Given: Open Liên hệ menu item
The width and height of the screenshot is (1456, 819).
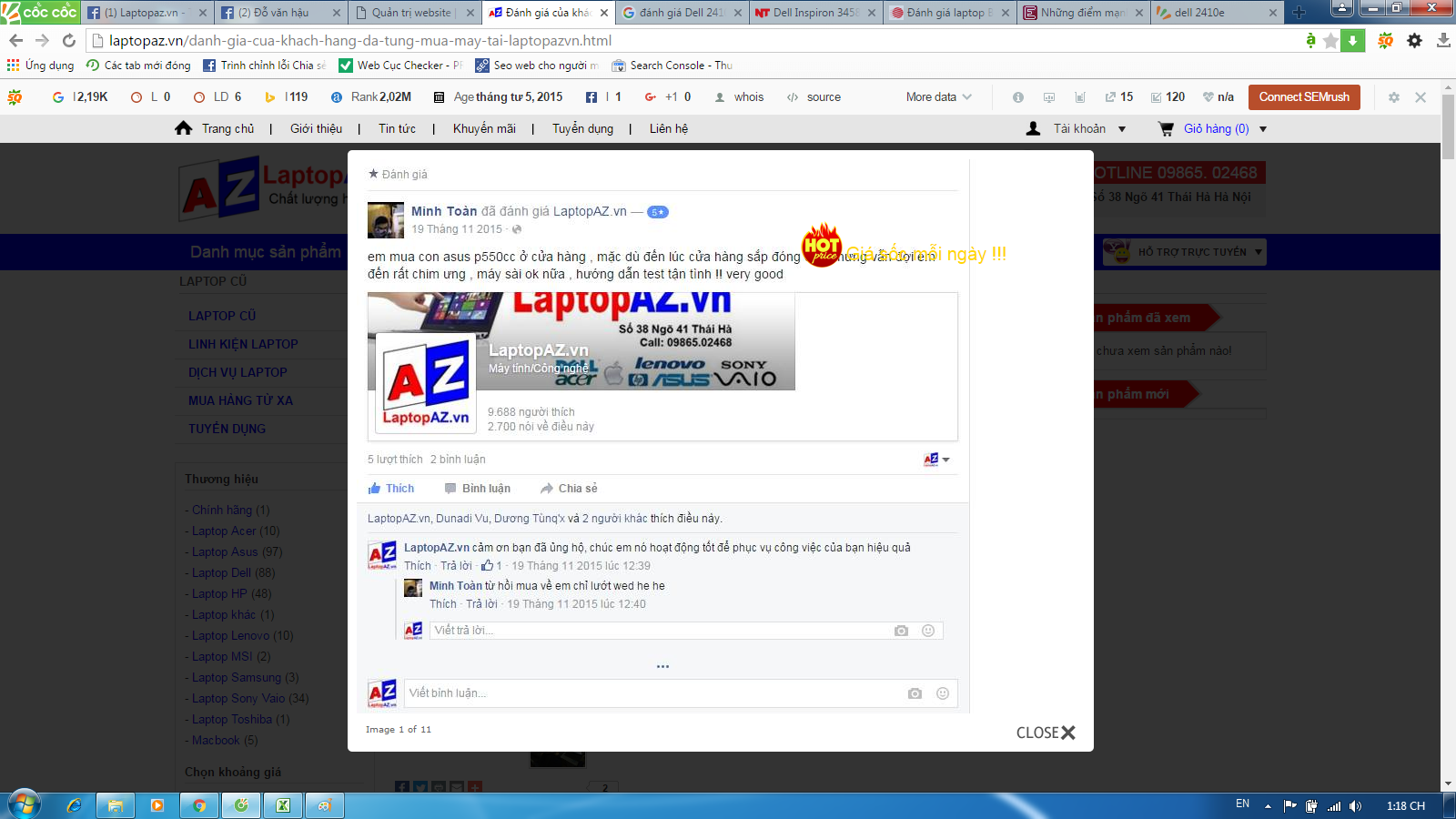Looking at the screenshot, I should click(x=668, y=128).
